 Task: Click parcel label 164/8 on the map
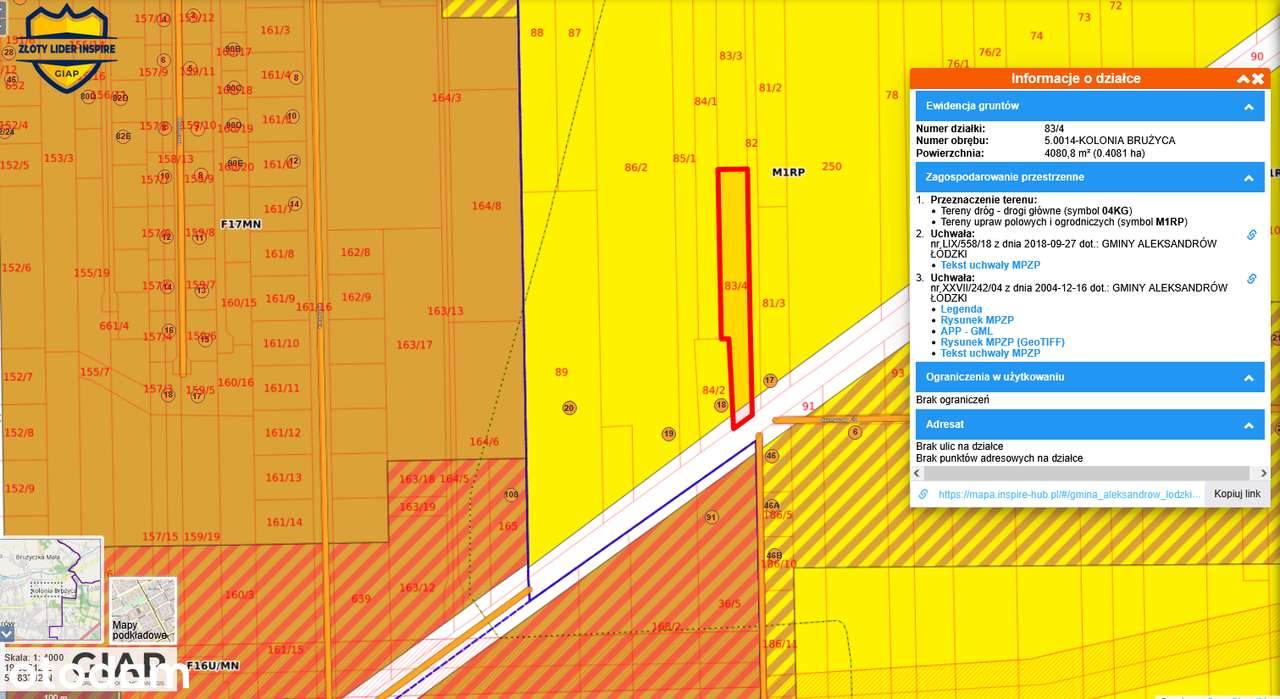pos(486,206)
